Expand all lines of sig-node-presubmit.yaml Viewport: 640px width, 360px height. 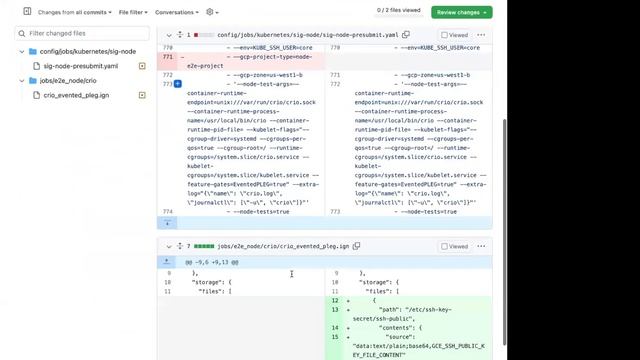click(180, 35)
